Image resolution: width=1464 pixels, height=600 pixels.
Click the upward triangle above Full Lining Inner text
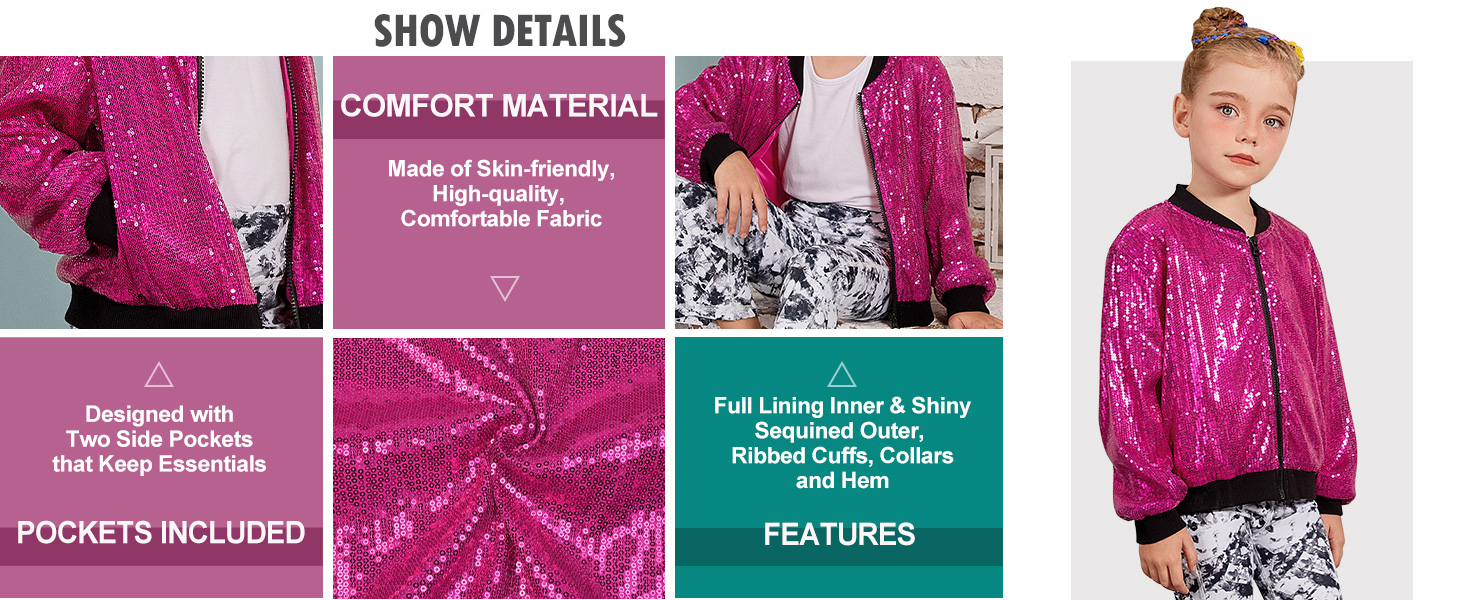click(842, 375)
